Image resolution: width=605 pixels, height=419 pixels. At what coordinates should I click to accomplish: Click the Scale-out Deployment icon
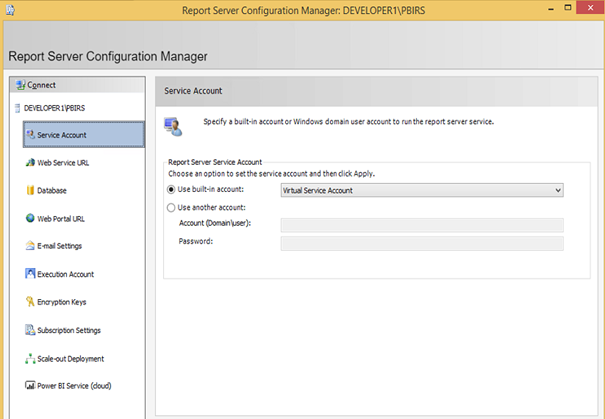click(30, 358)
